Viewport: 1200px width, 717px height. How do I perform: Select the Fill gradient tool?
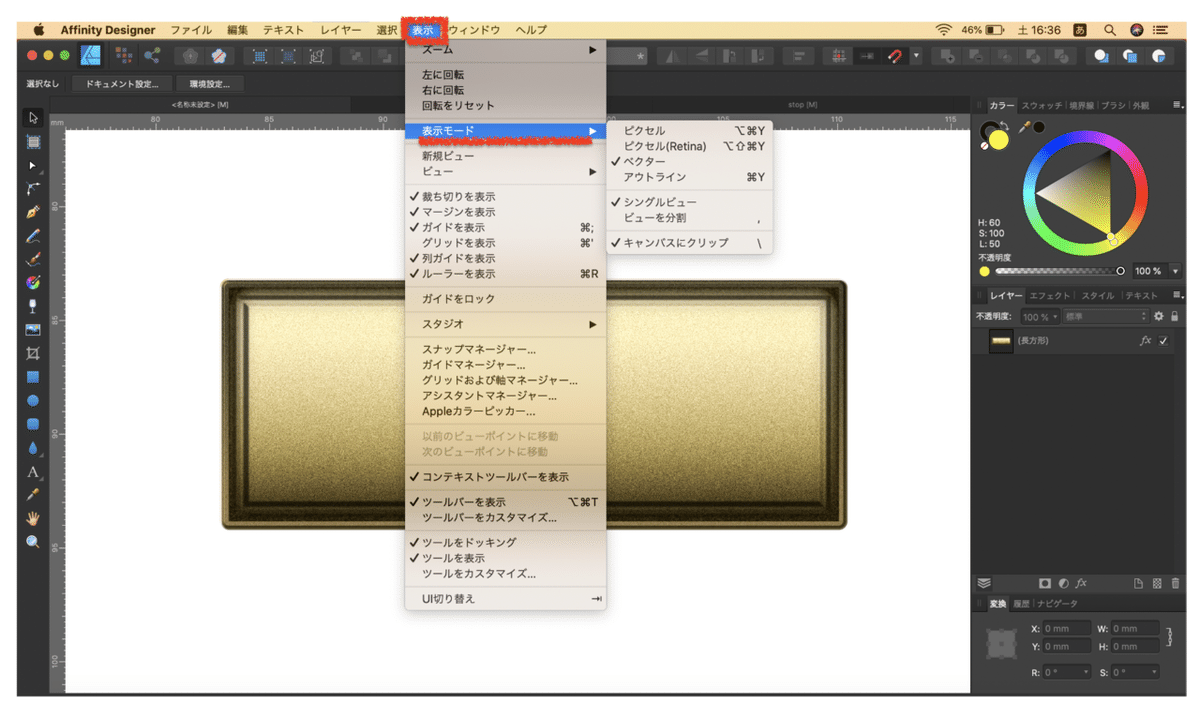coord(33,283)
